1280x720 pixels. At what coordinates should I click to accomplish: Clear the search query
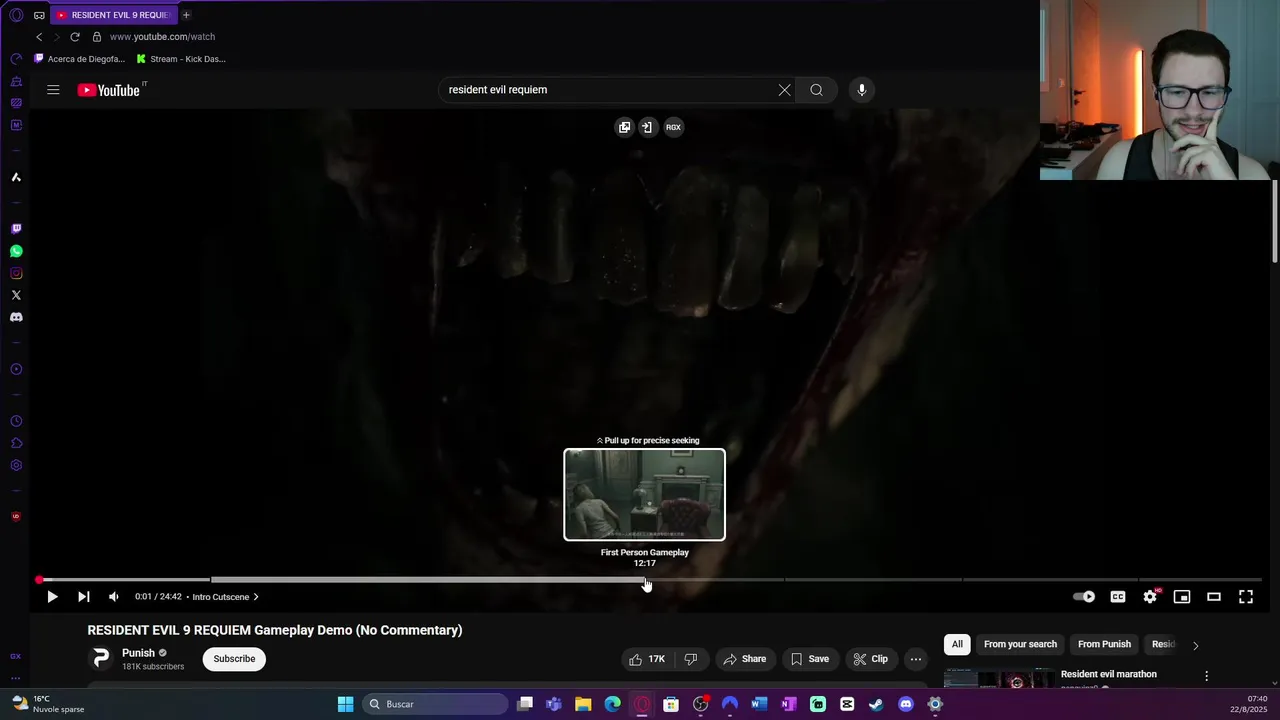(784, 90)
